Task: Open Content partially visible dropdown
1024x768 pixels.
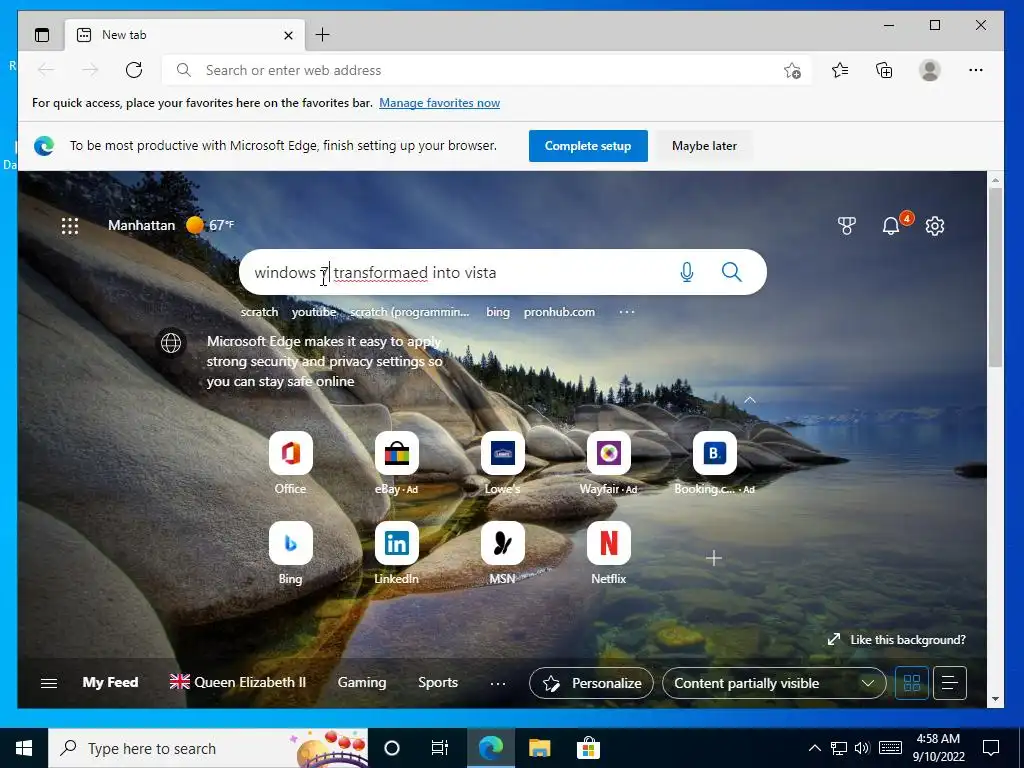Action: click(x=774, y=683)
